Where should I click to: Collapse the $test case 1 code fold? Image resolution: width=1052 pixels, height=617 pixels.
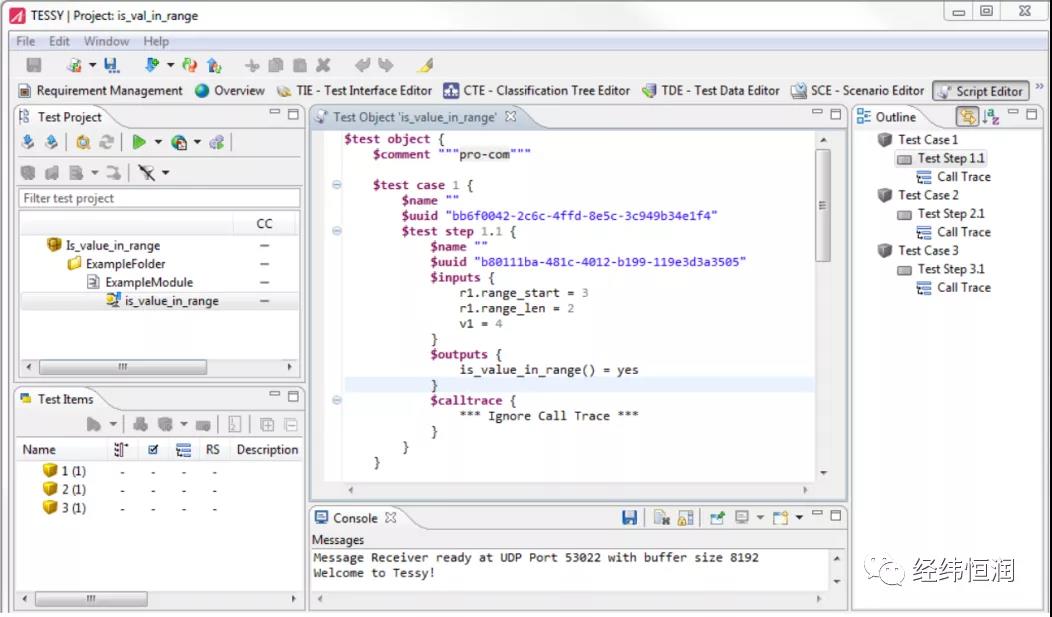click(x=337, y=184)
